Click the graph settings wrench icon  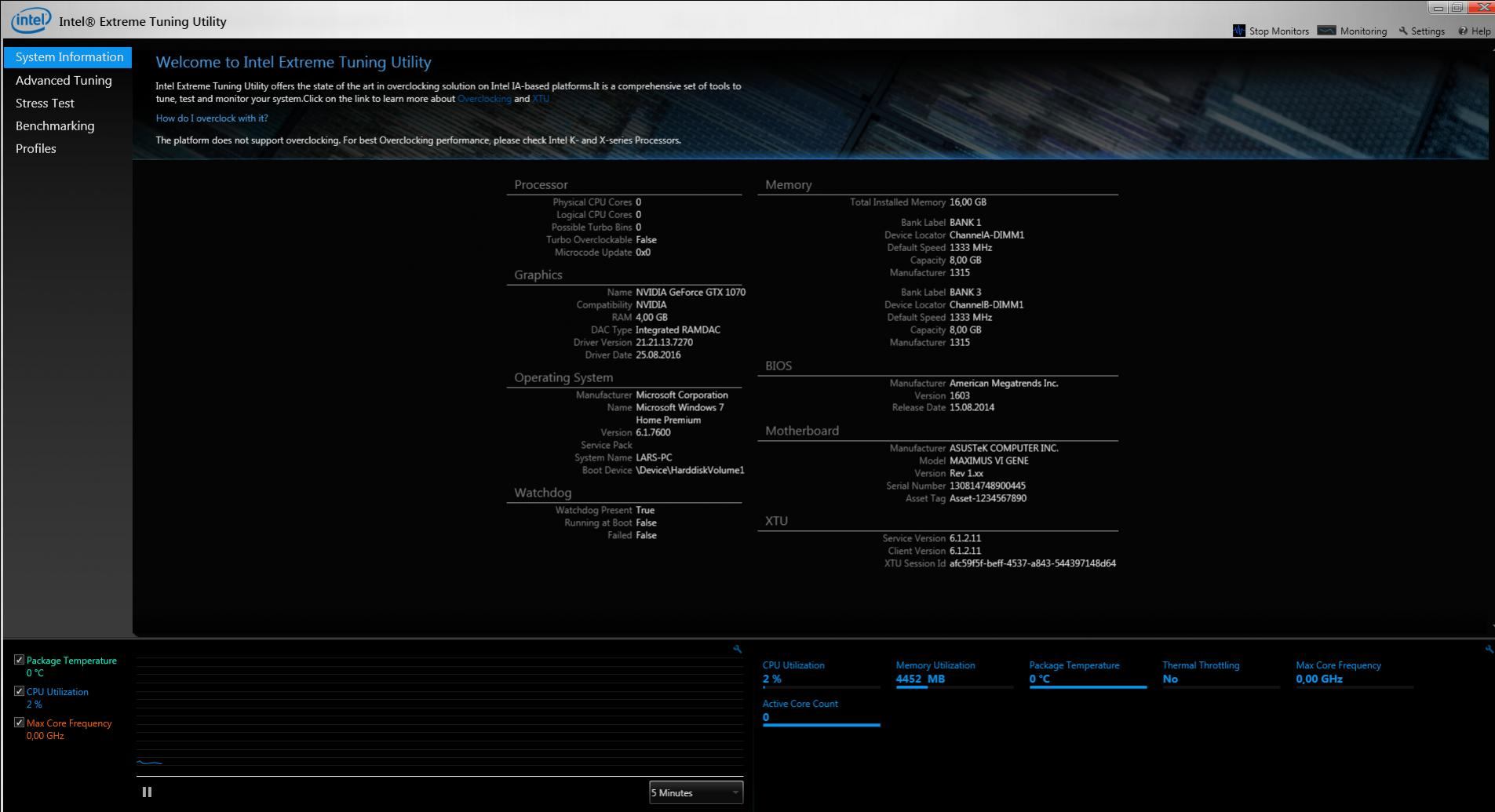[x=737, y=649]
